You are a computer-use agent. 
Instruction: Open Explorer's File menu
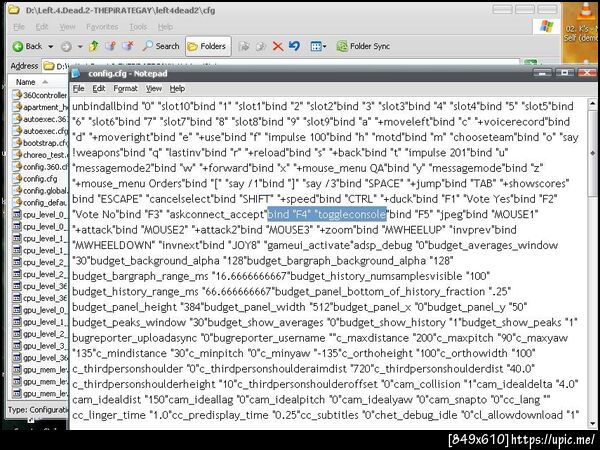point(19,27)
